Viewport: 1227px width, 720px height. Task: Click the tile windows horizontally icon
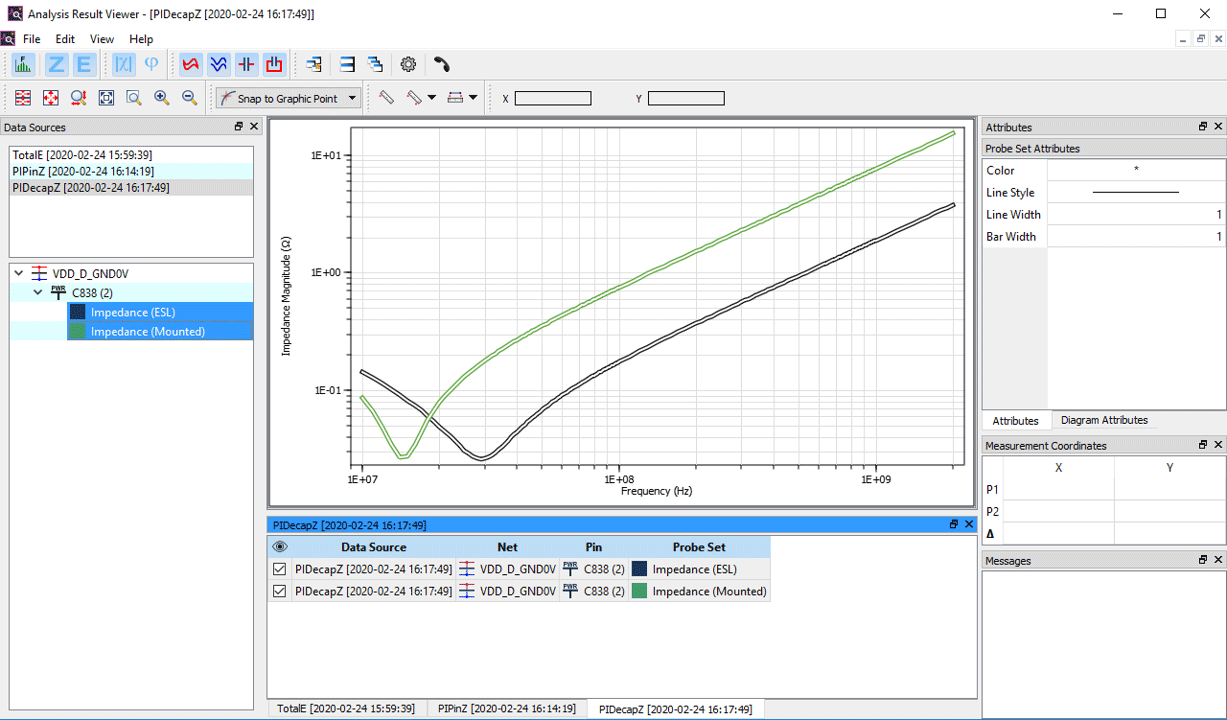347,65
